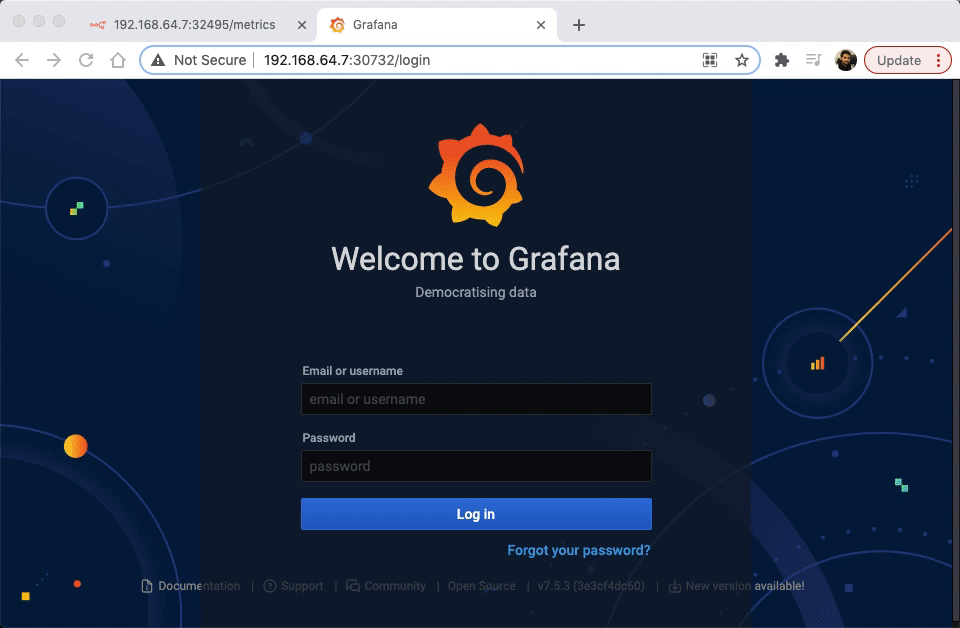
Task: Click the Grafana logo
Action: [x=476, y=176]
